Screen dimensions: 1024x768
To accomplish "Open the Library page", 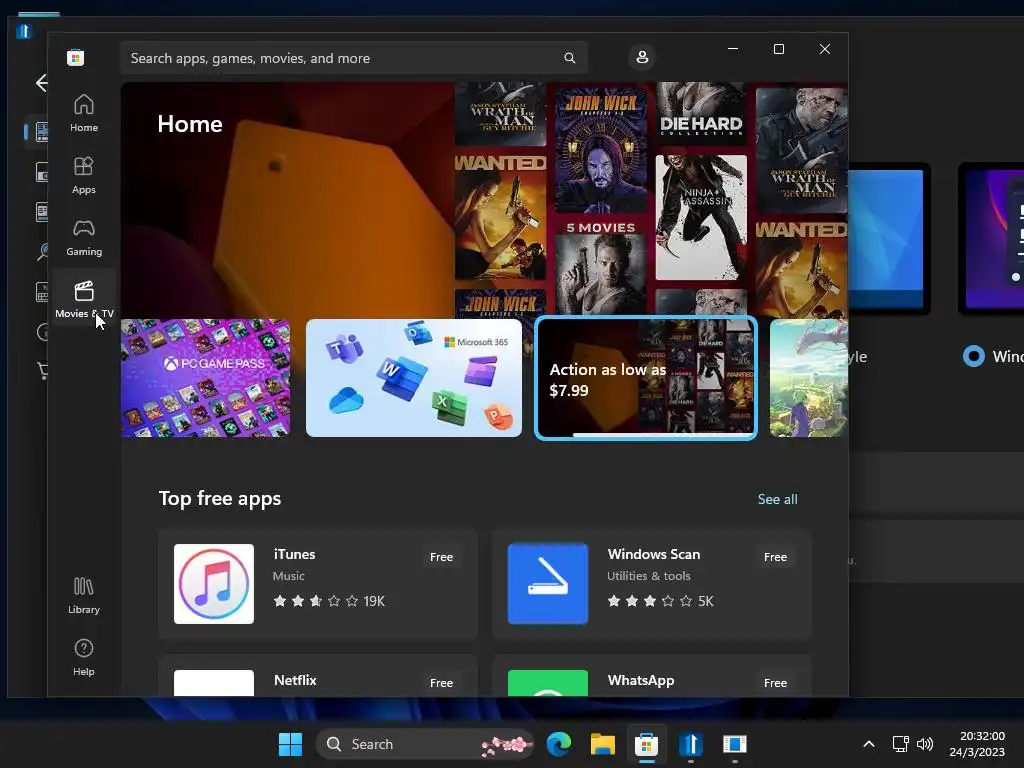I will [84, 595].
